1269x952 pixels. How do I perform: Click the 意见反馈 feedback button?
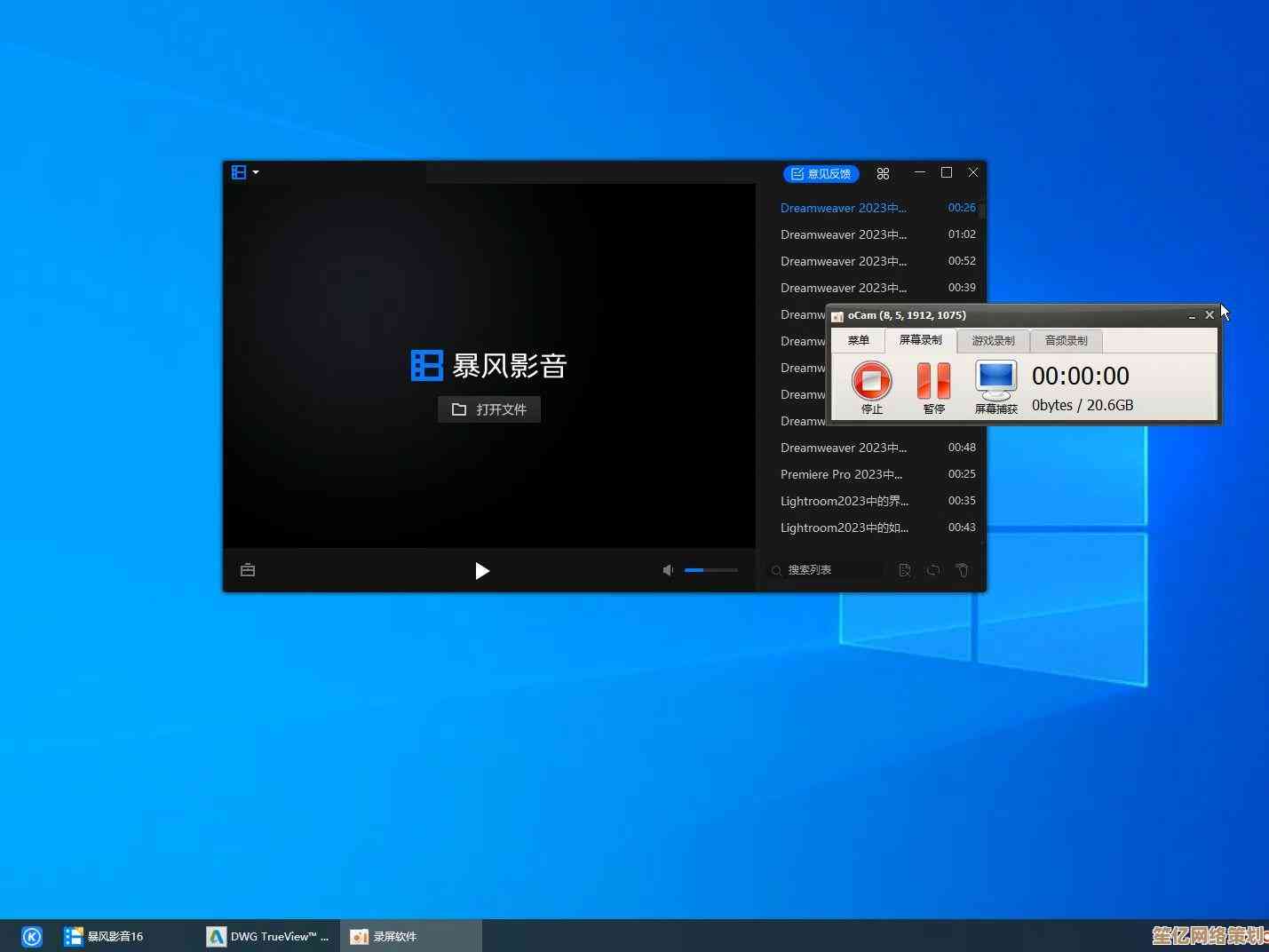[x=821, y=174]
